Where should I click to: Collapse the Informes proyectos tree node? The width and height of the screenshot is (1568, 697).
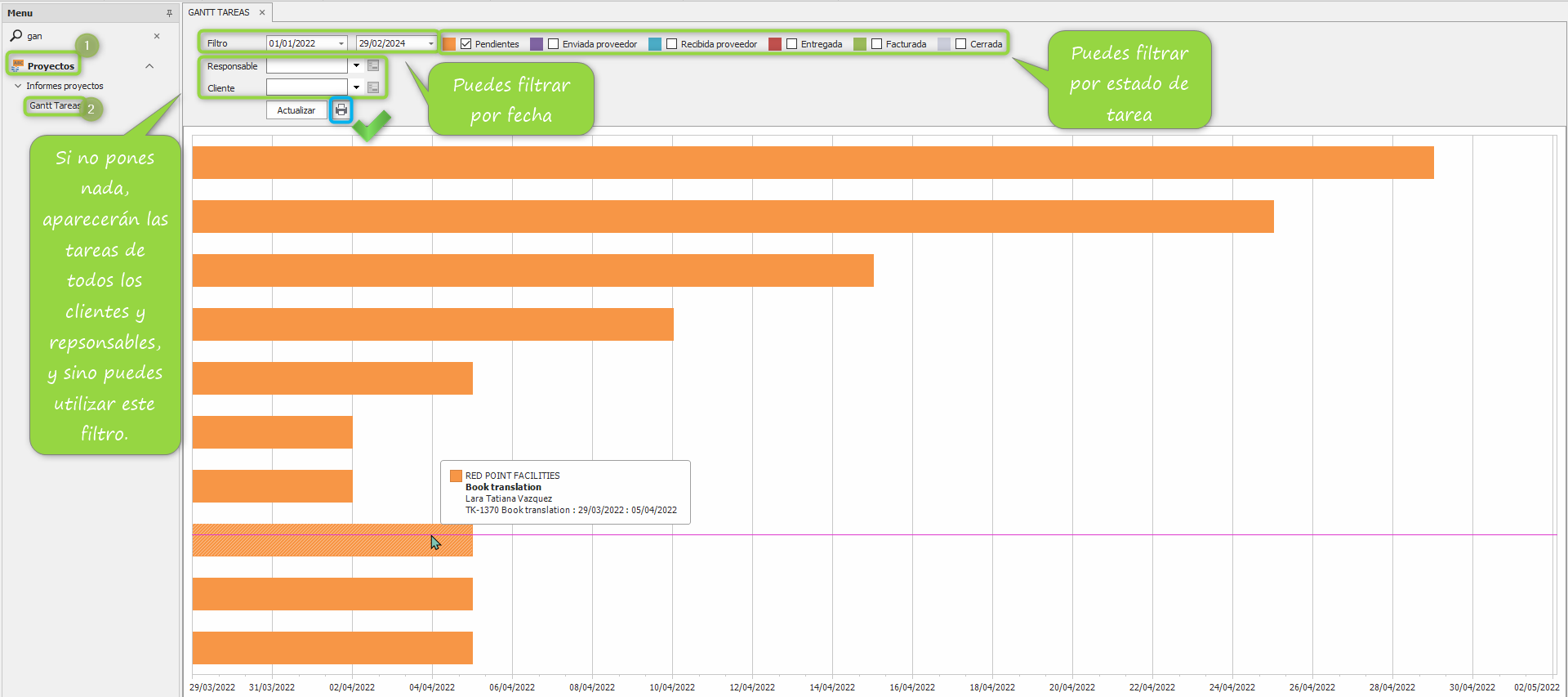pos(18,86)
